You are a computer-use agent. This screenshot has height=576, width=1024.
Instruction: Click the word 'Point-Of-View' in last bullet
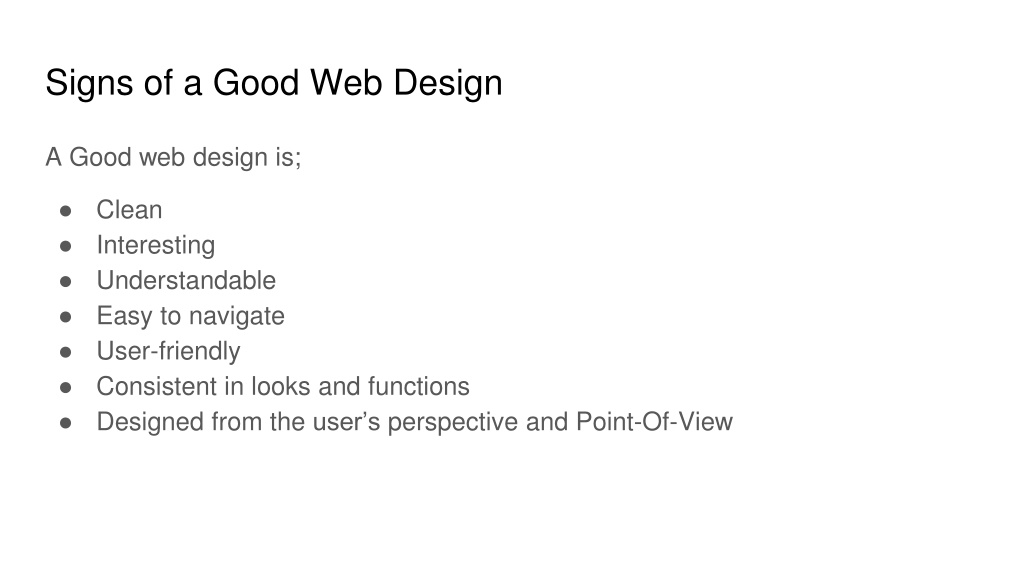[654, 422]
